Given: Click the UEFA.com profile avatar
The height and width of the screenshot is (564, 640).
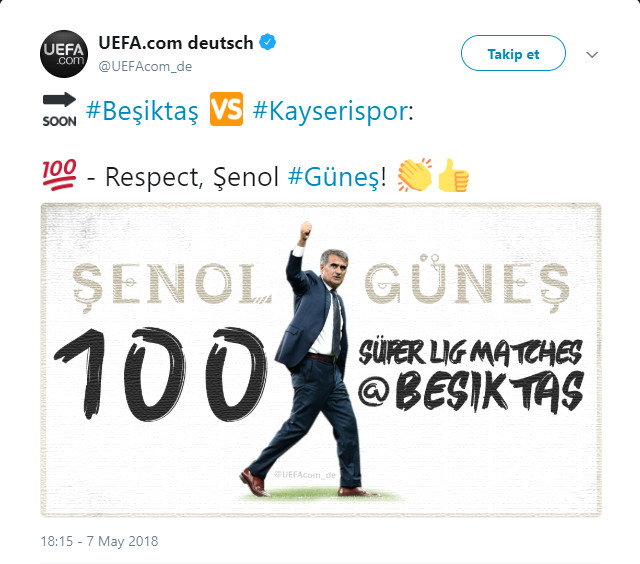Looking at the screenshot, I should (64, 54).
